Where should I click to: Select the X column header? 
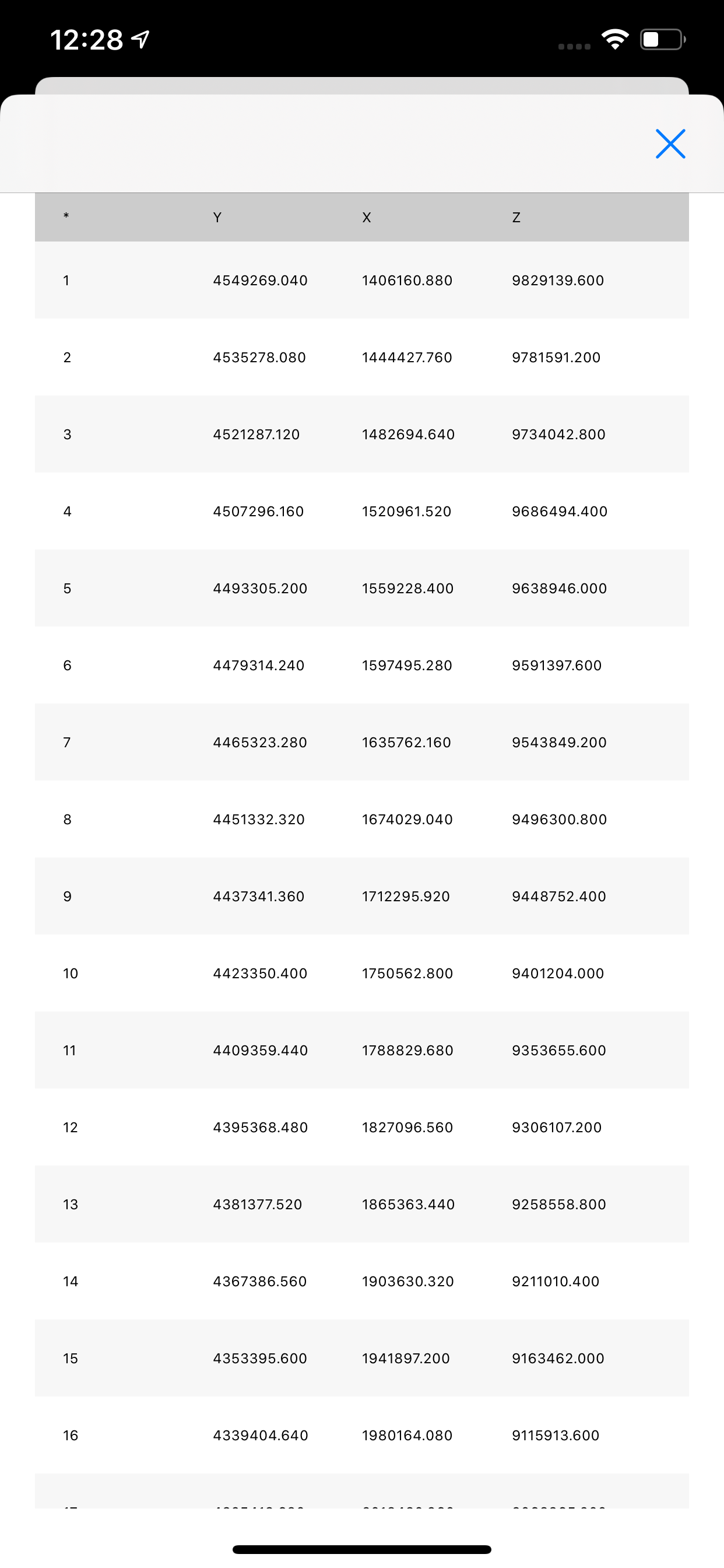pos(366,218)
